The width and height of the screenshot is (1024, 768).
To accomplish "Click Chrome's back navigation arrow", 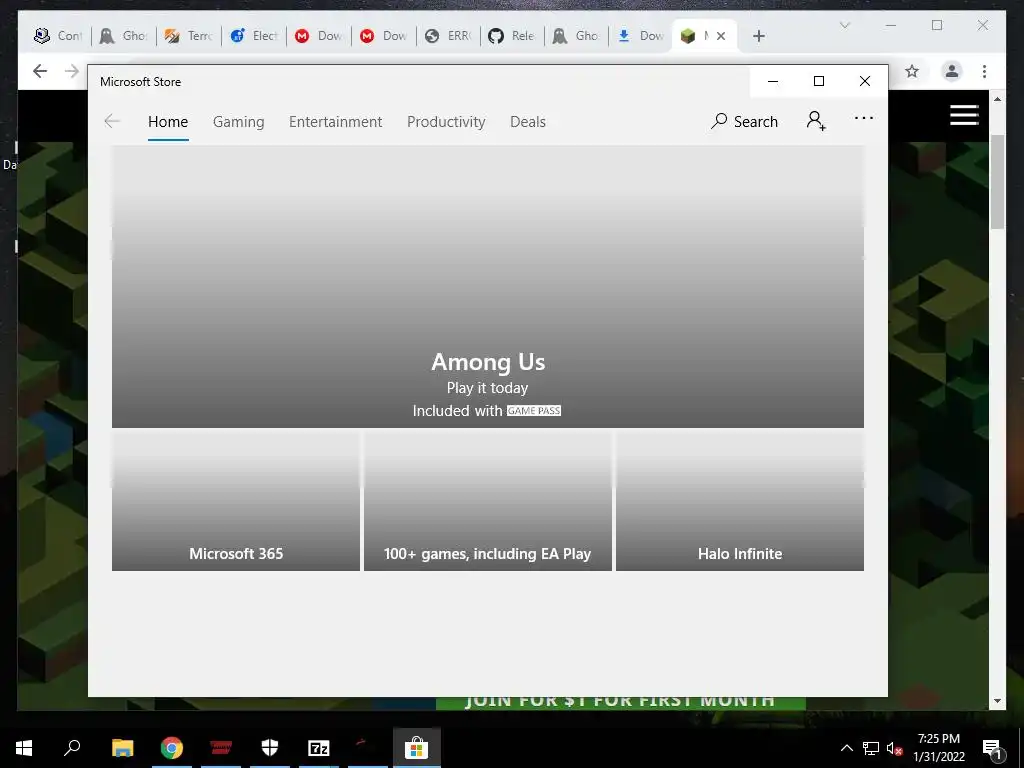I will click(40, 71).
